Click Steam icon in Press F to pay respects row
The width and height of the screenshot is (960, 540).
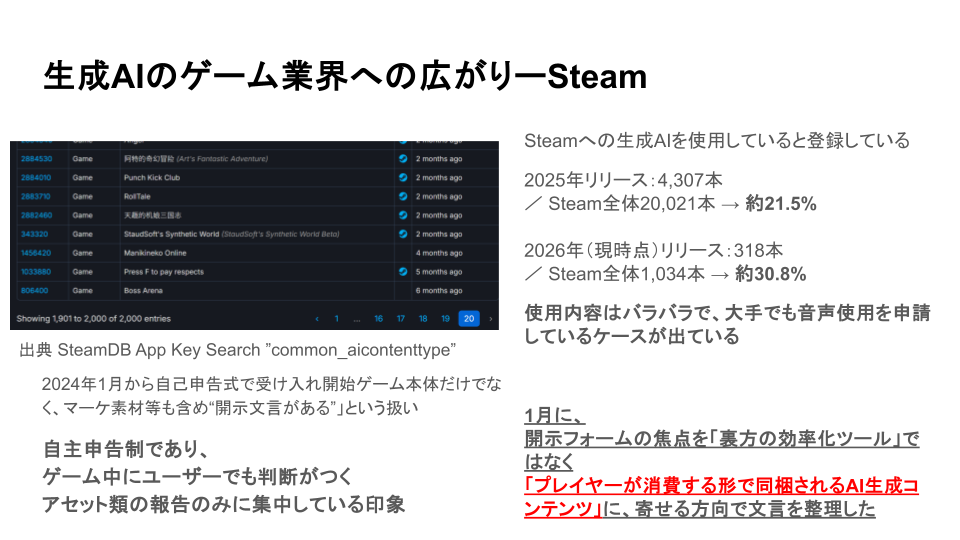coord(403,272)
